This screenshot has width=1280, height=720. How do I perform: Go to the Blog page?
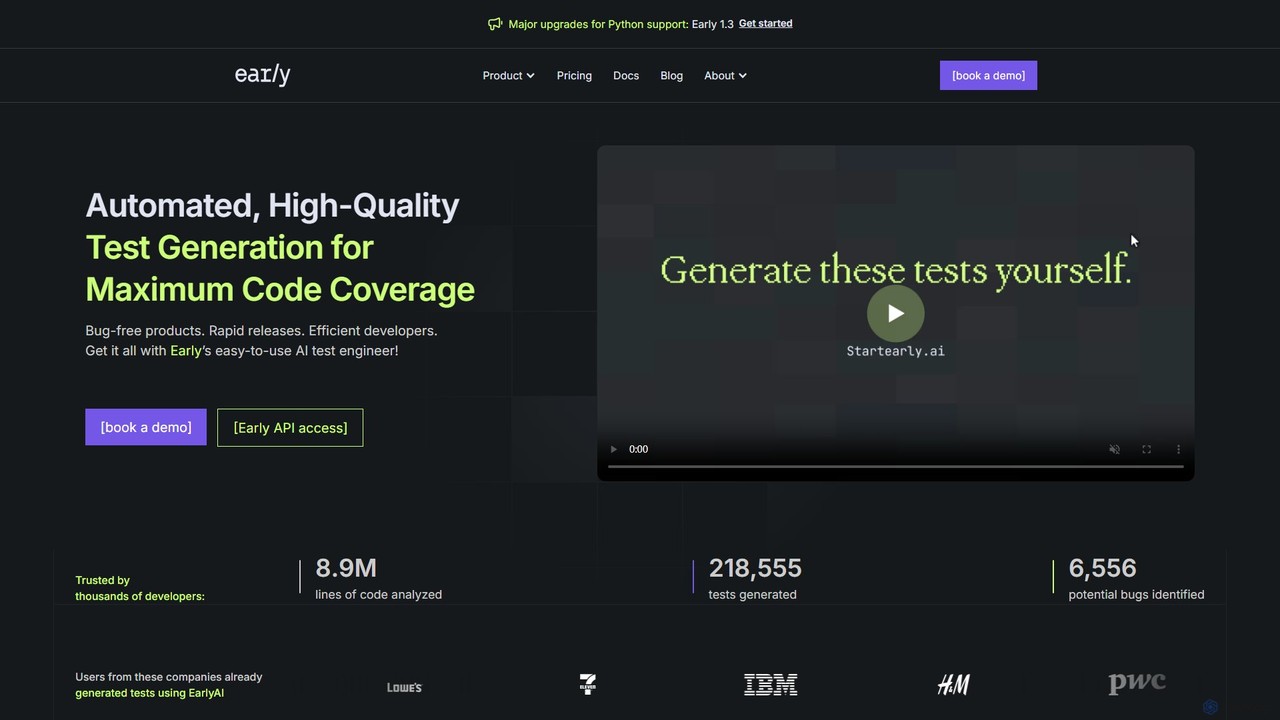pyautogui.click(x=672, y=76)
